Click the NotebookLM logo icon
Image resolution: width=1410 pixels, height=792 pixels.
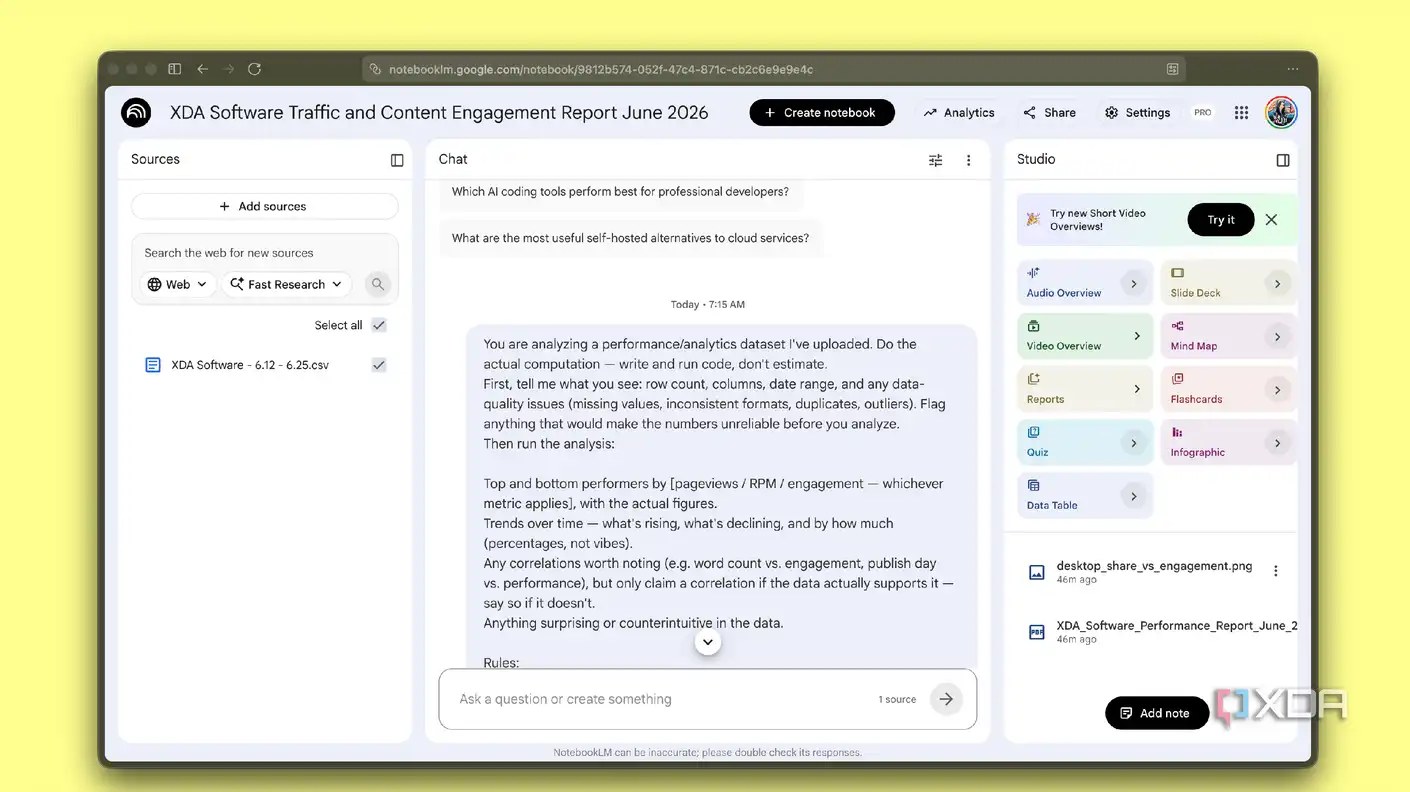pos(136,112)
